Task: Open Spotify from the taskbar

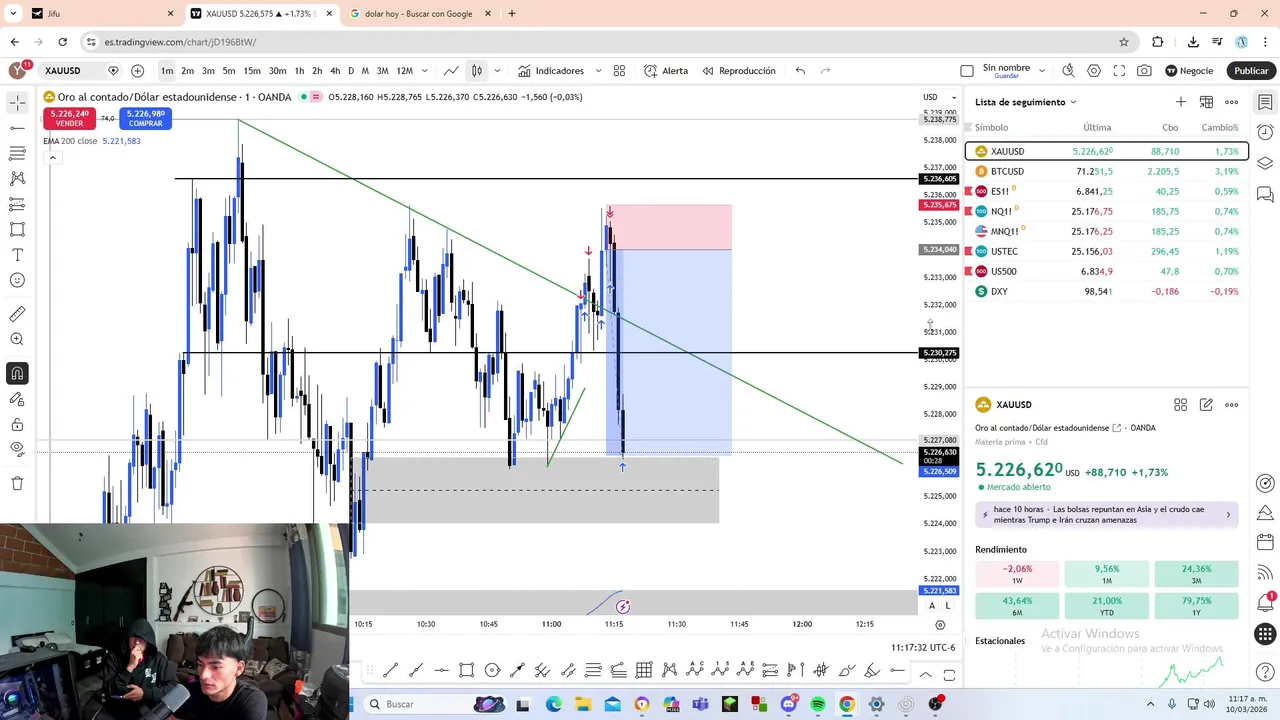Action: [x=818, y=704]
